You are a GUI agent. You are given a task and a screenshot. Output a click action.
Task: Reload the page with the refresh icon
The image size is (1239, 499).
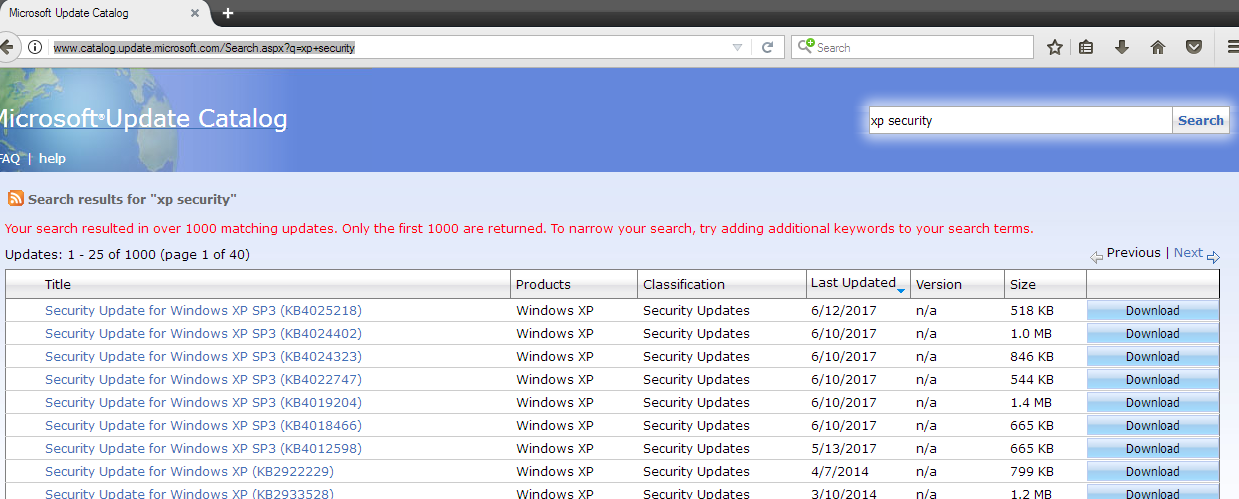click(767, 47)
